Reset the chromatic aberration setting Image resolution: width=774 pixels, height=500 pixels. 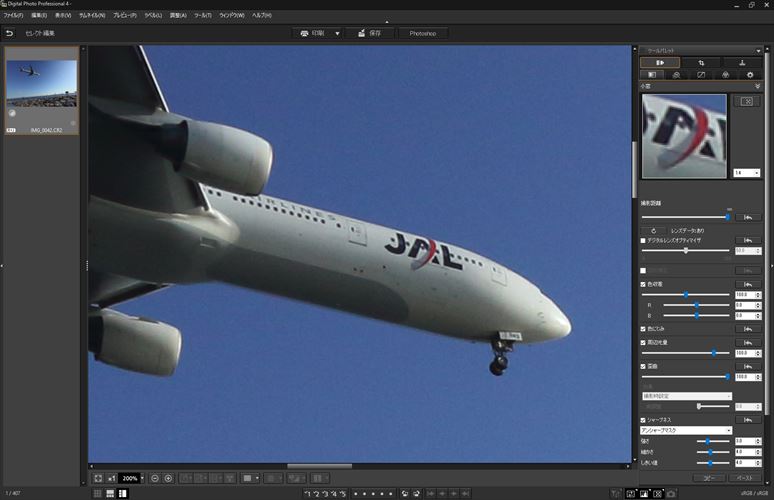pos(748,284)
